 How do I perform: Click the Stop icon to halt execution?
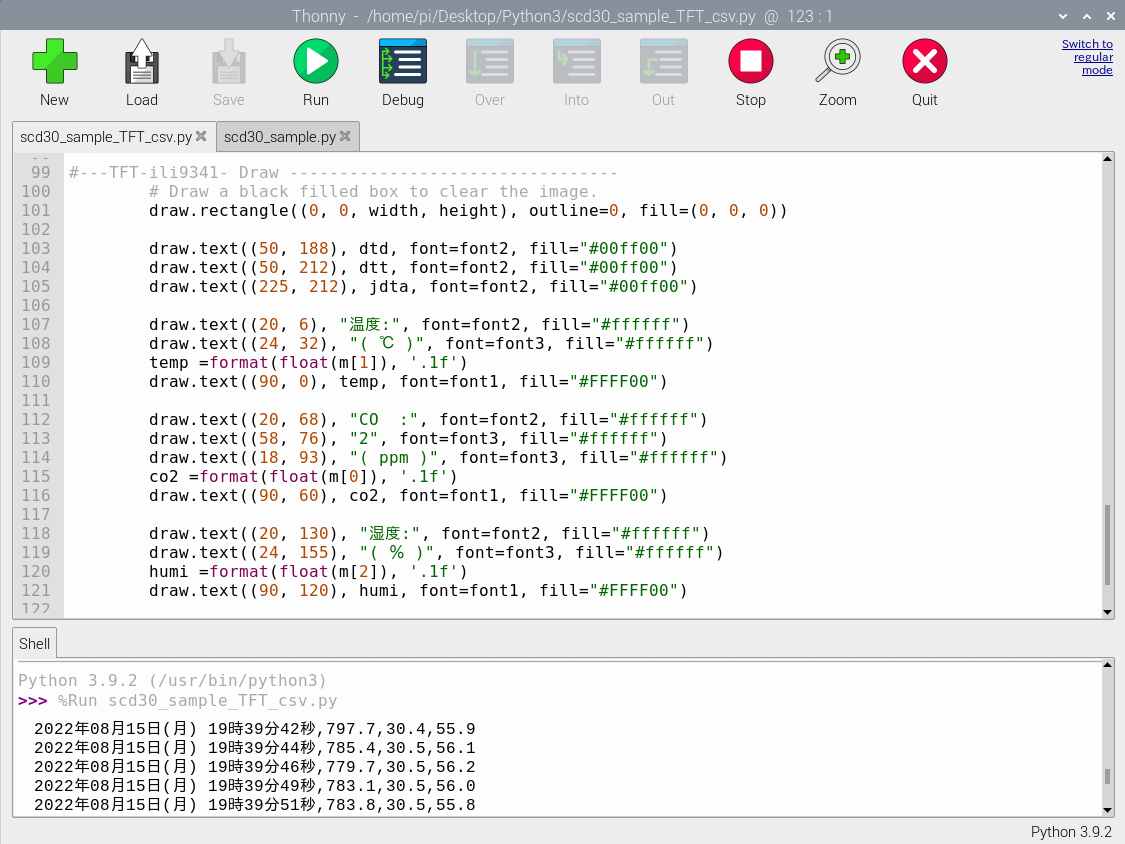tap(750, 61)
